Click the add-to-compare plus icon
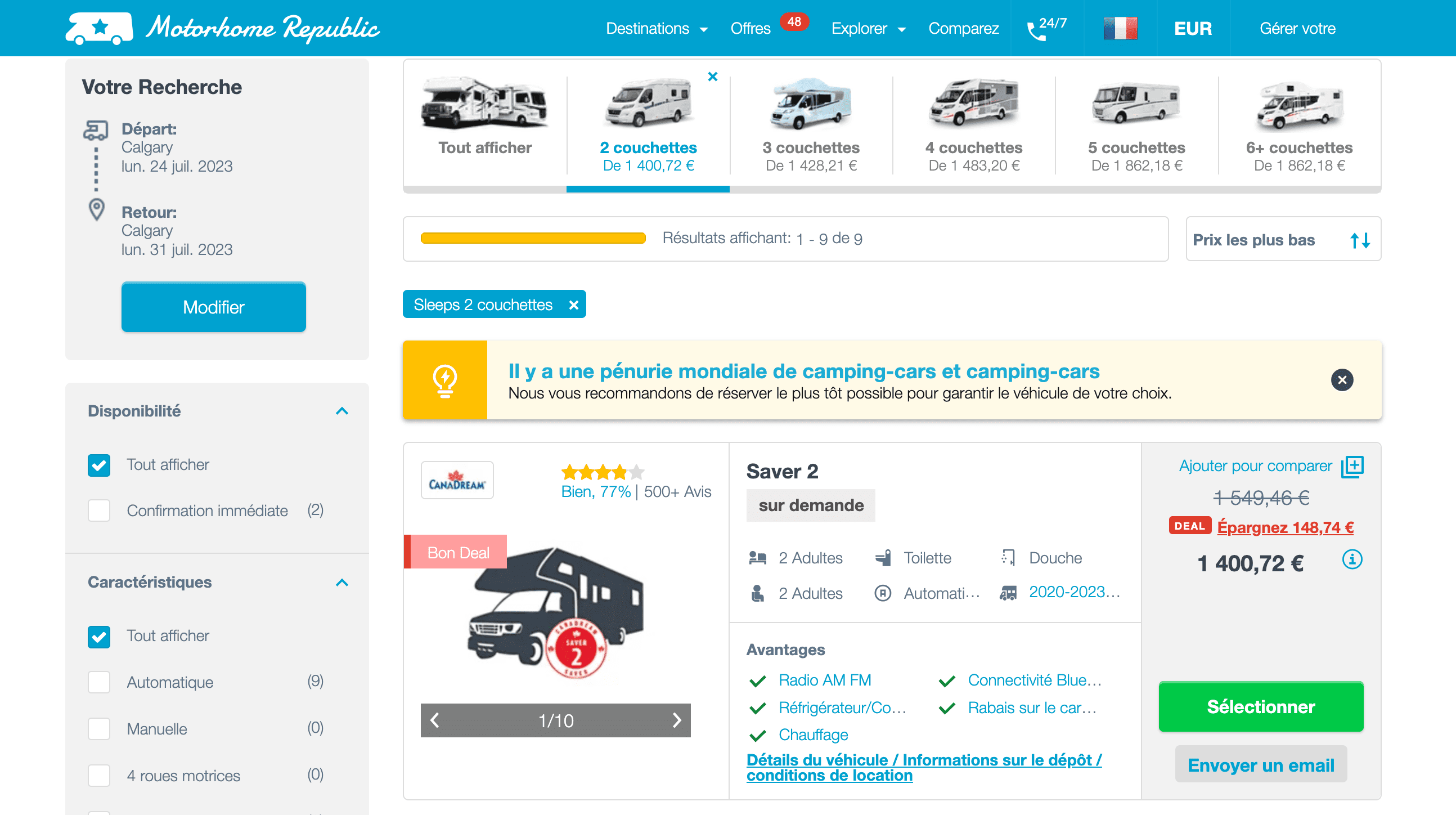 click(1352, 467)
